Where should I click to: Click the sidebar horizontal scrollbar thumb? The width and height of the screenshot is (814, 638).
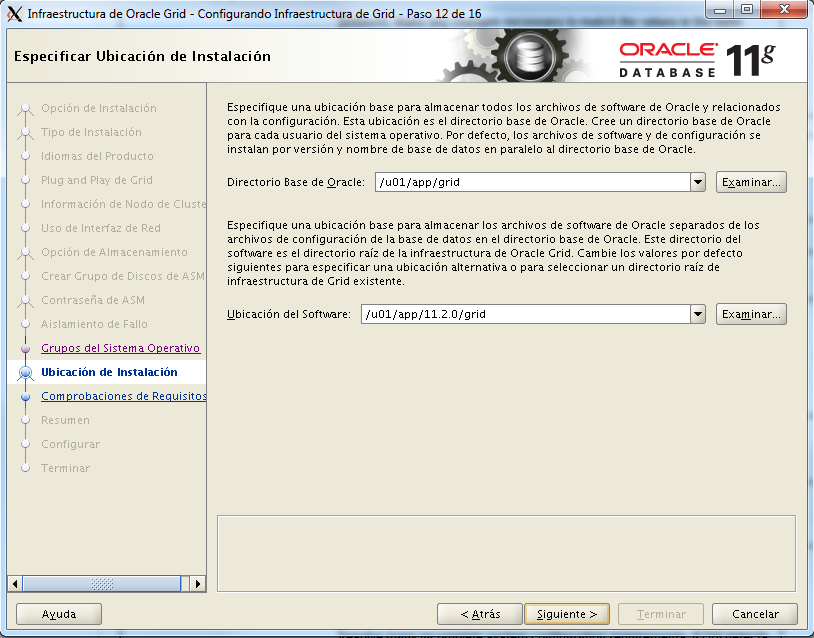click(x=102, y=583)
